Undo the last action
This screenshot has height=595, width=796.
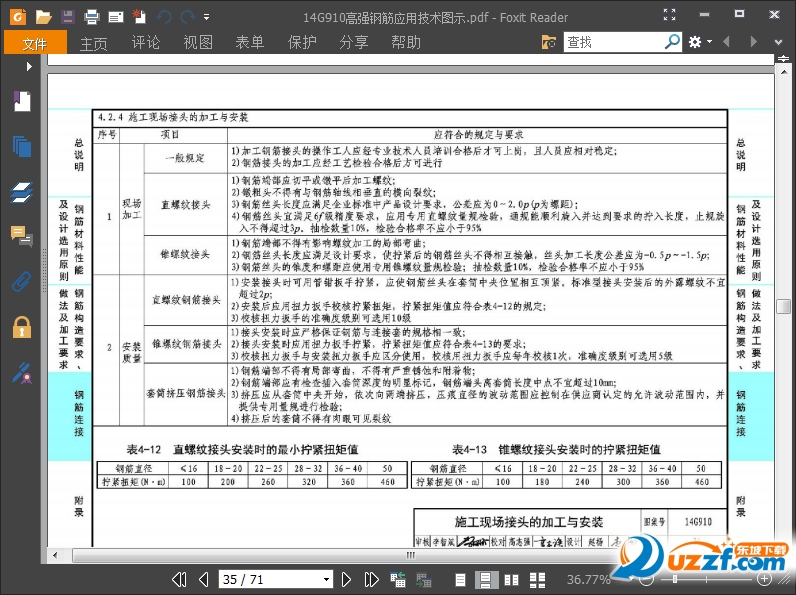pyautogui.click(x=163, y=17)
